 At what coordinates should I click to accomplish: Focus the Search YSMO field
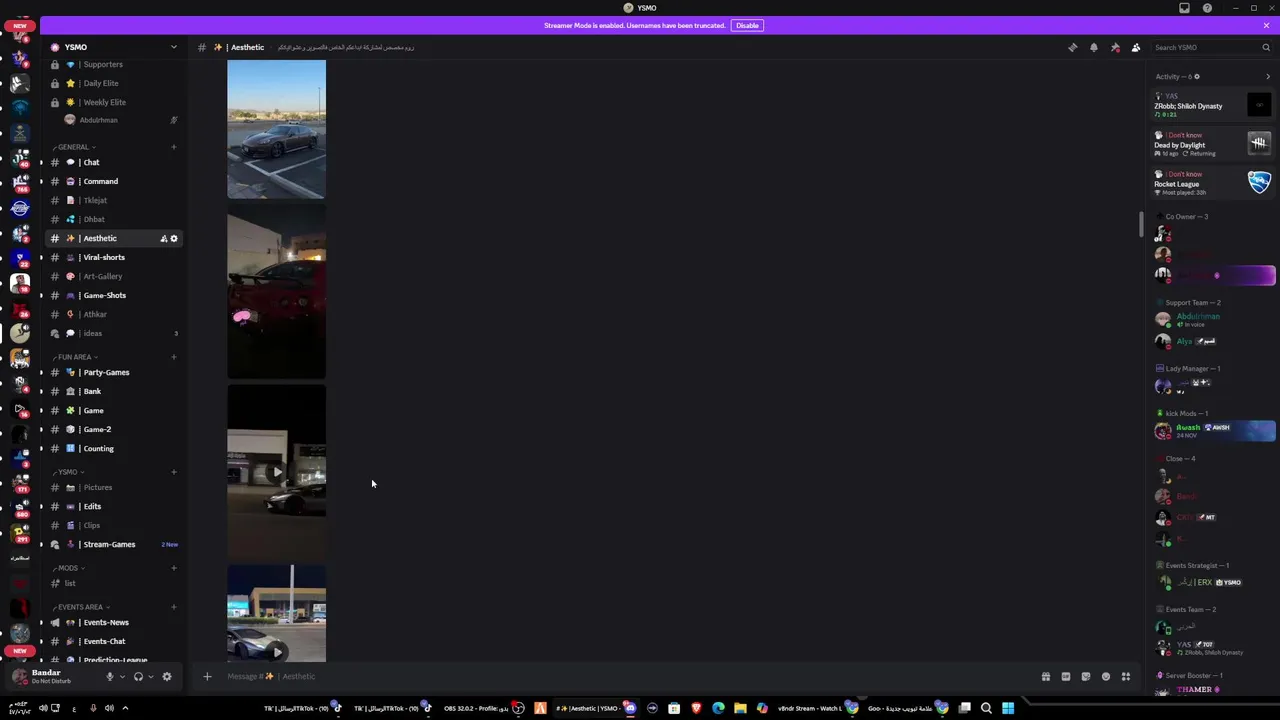click(1211, 47)
